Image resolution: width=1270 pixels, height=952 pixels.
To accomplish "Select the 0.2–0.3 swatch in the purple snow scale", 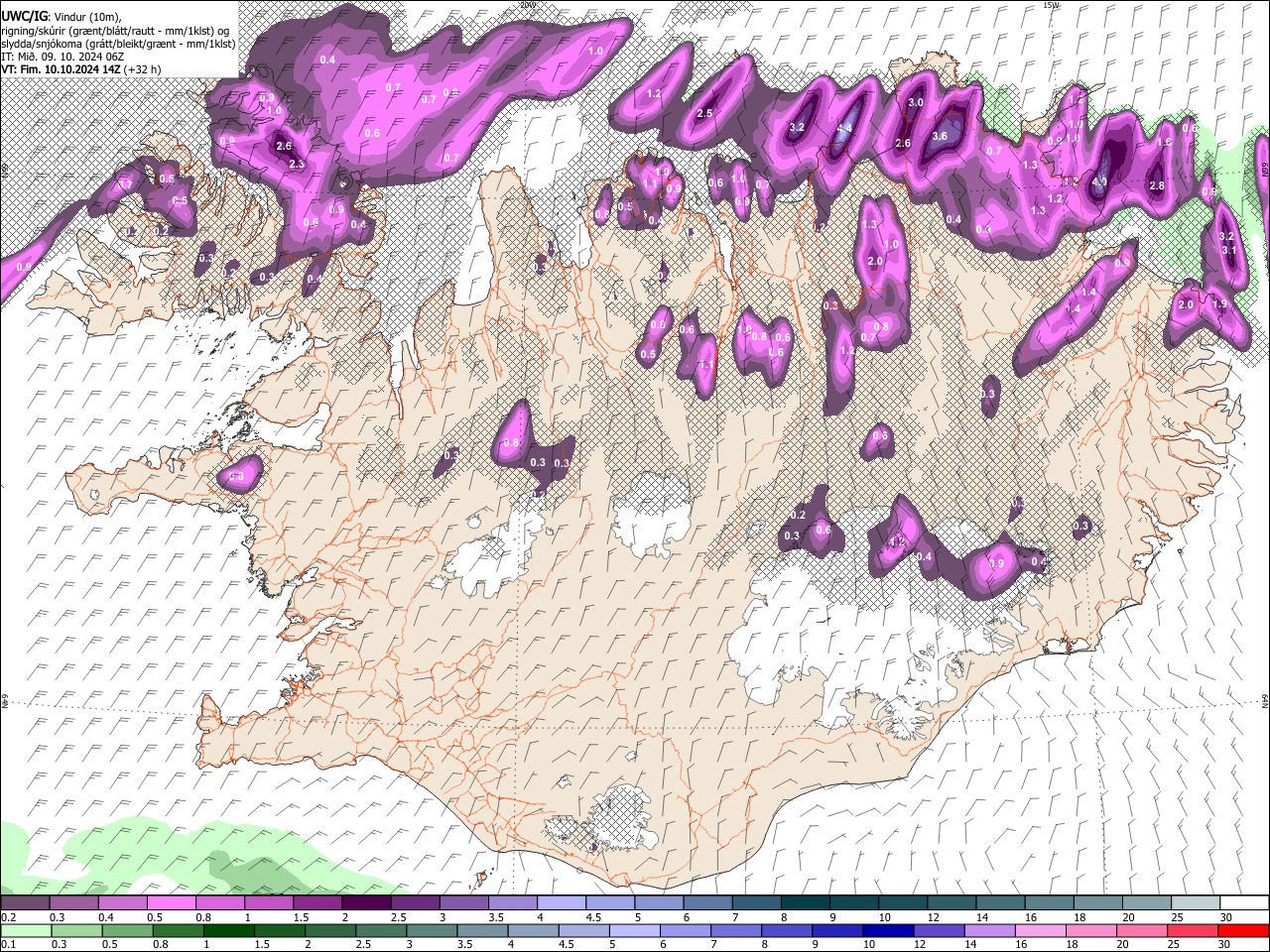I will [25, 902].
